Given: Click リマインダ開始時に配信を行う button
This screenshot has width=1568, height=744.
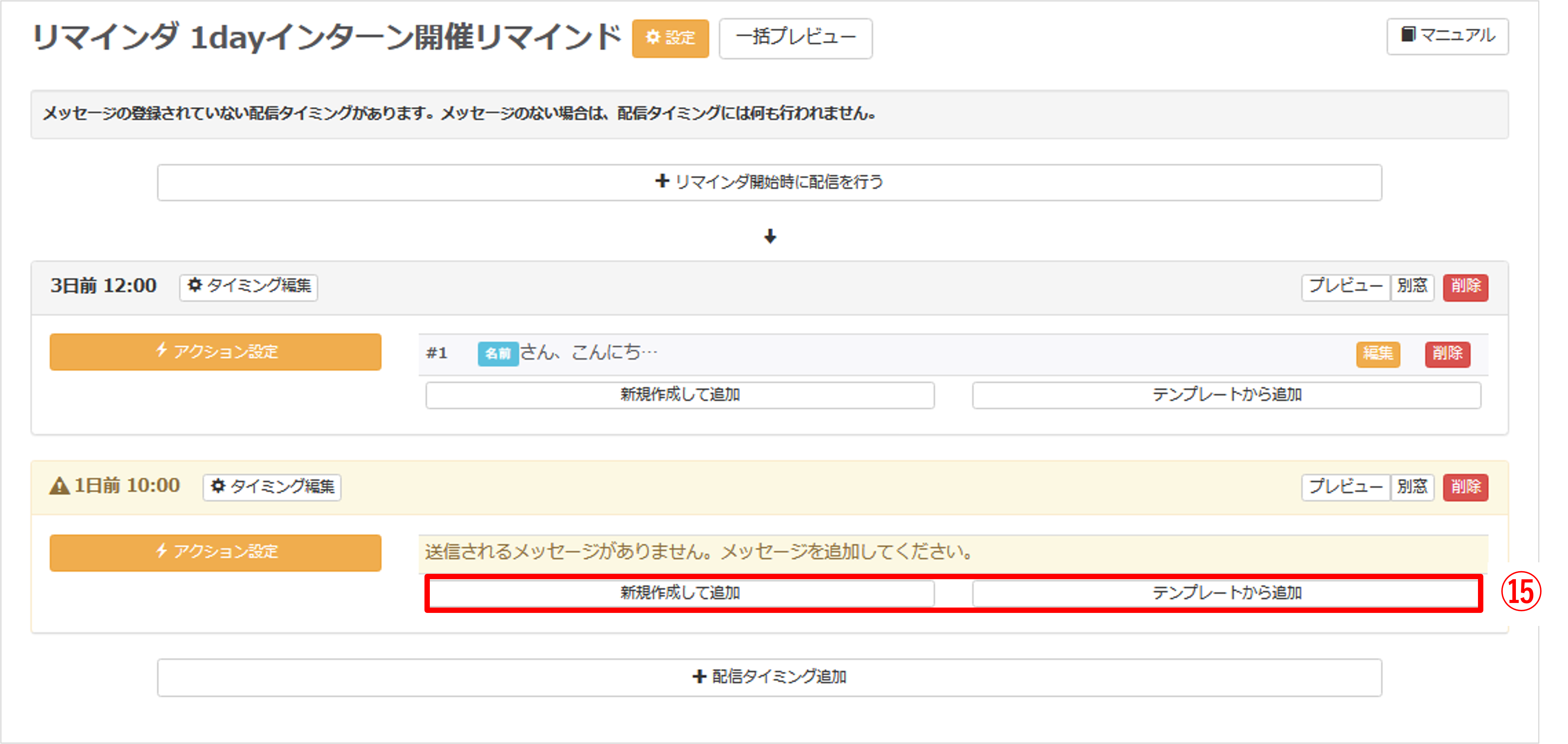Looking at the screenshot, I should coord(769,182).
